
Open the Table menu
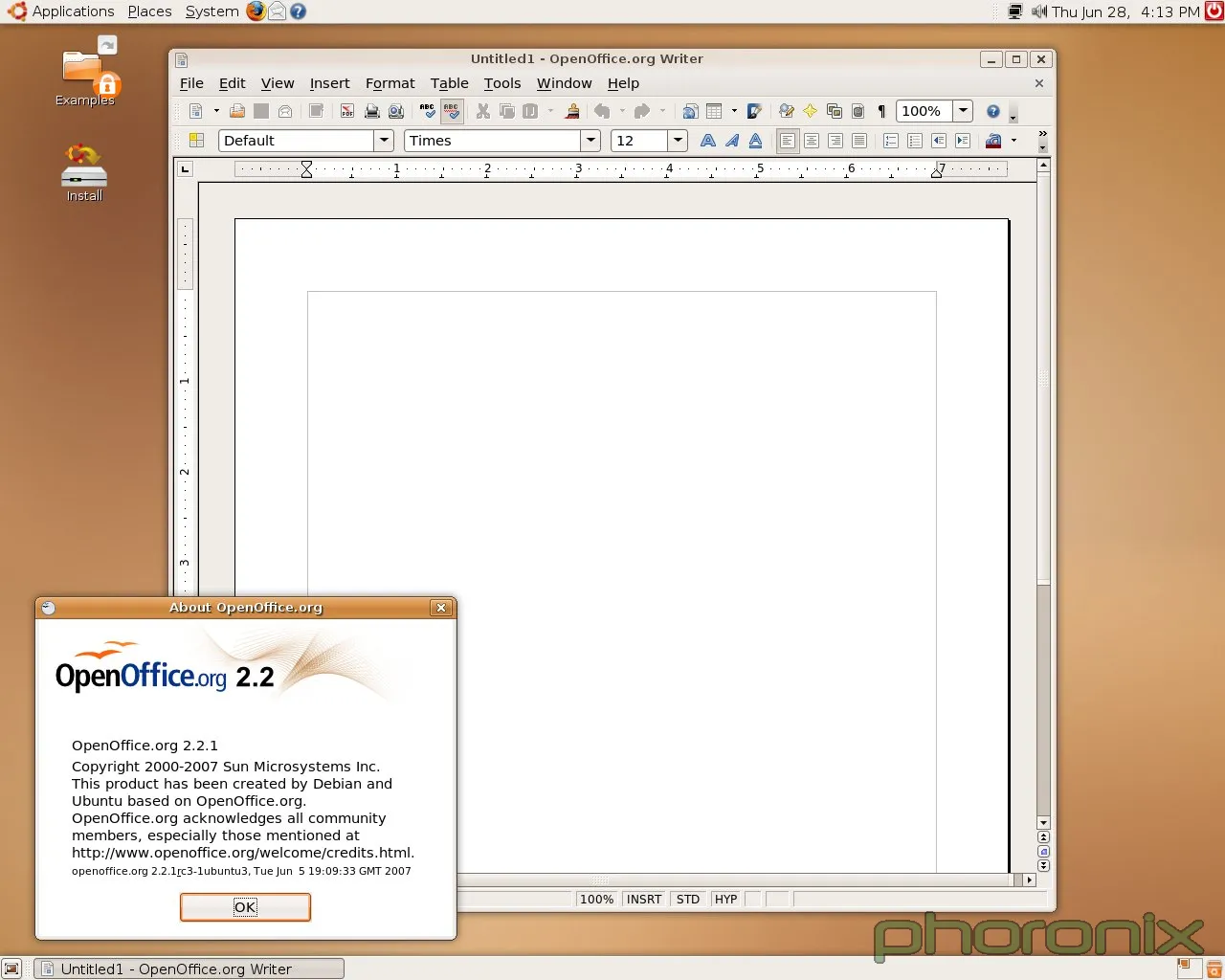click(449, 83)
